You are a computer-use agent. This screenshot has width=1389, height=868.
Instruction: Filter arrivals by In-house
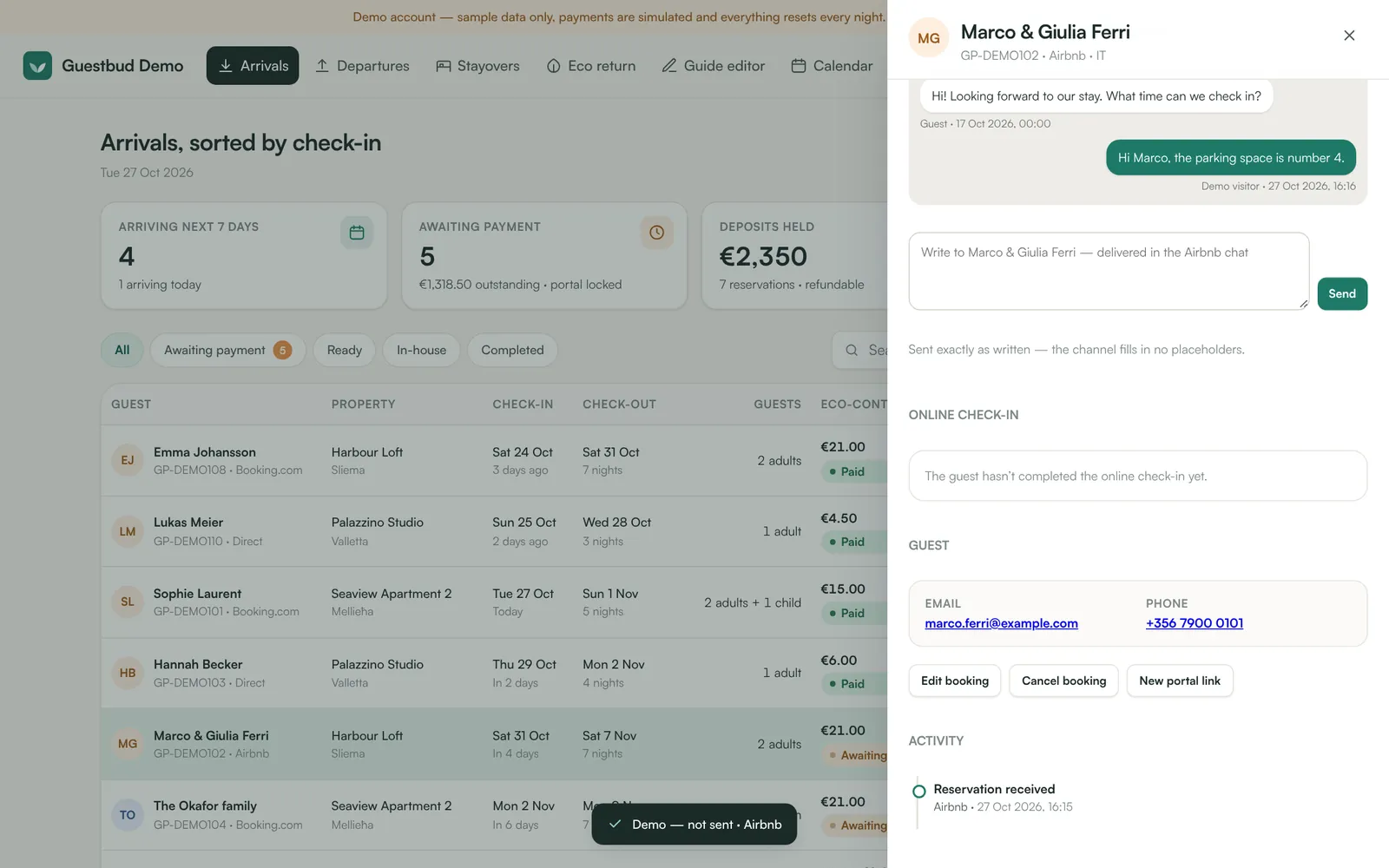tap(421, 350)
